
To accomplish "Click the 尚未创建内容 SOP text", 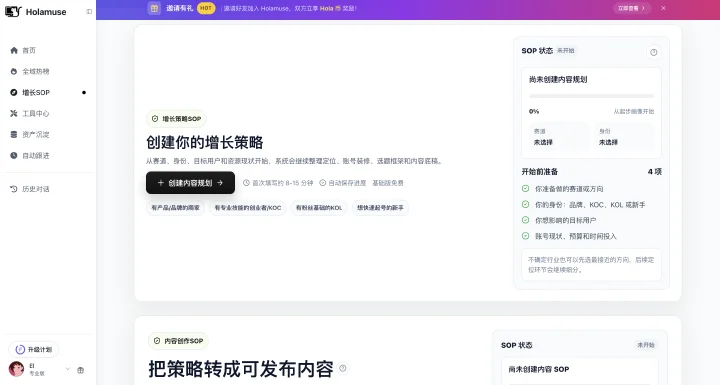I will coord(539,369).
